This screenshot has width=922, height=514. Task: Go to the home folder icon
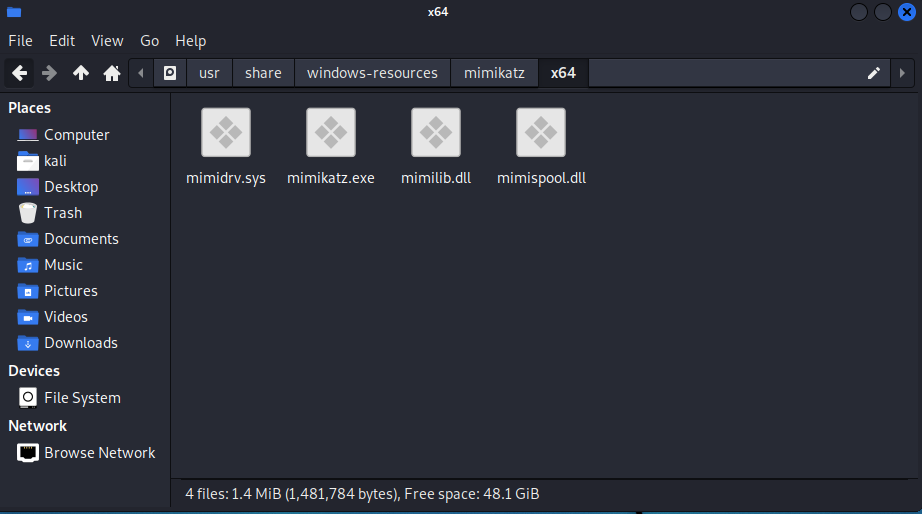point(112,73)
